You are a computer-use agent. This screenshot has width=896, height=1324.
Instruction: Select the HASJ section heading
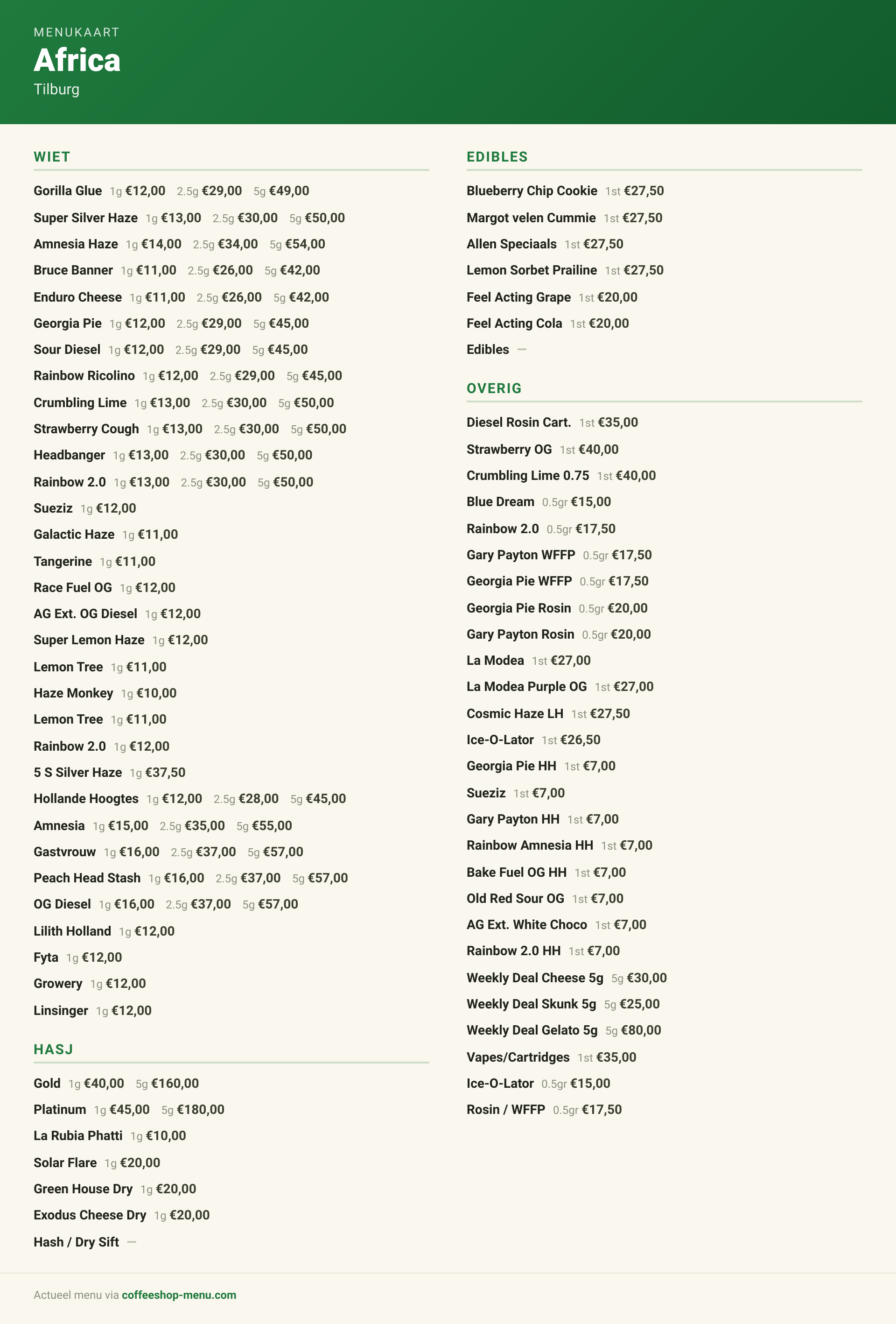tap(54, 1049)
